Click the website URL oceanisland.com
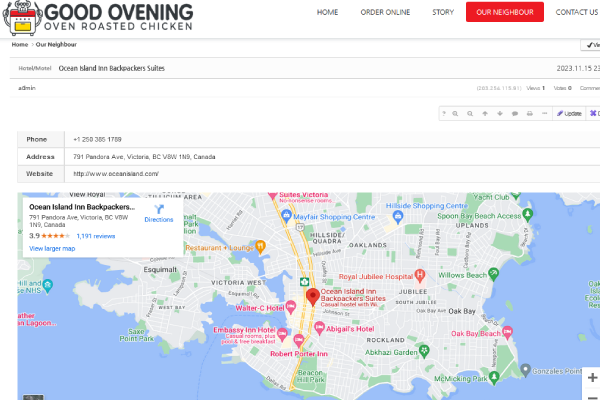The image size is (600, 400). click(116, 174)
